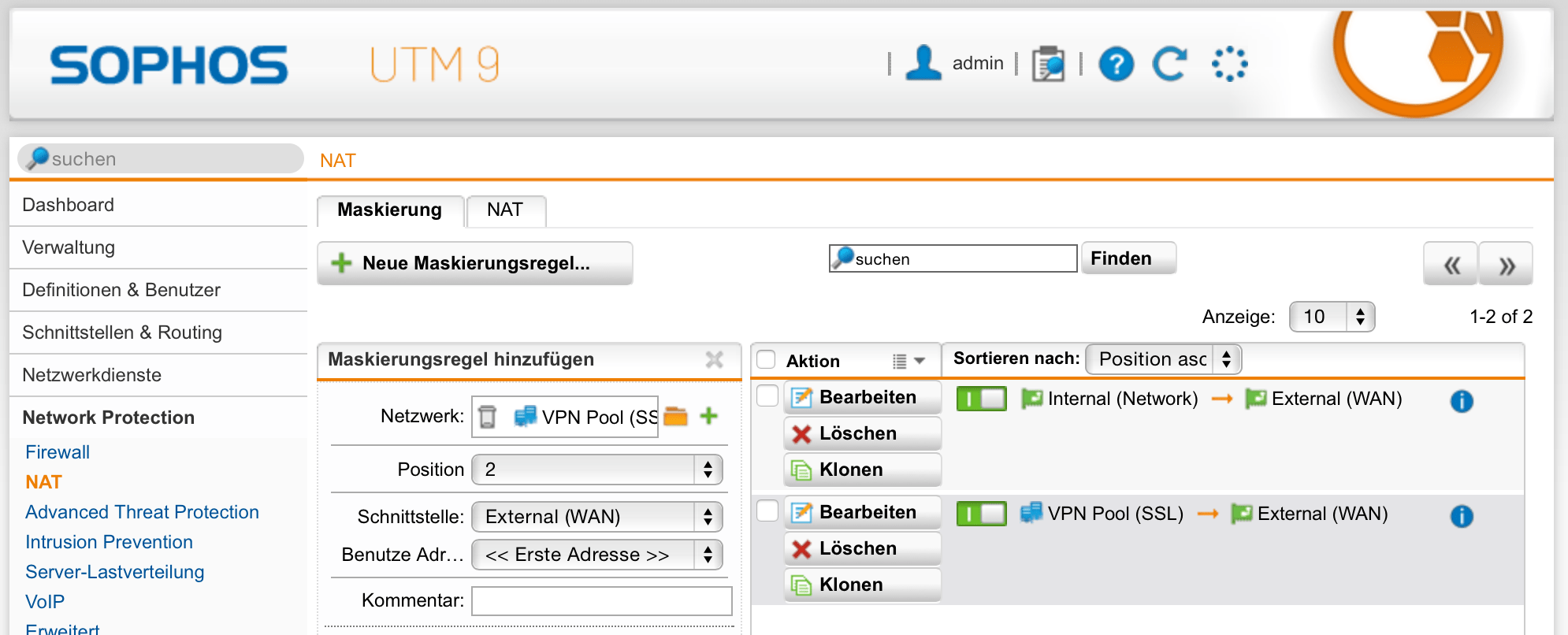Image resolution: width=1568 pixels, height=635 pixels.
Task: Open Netzwerkdienste menu
Action: 158,375
